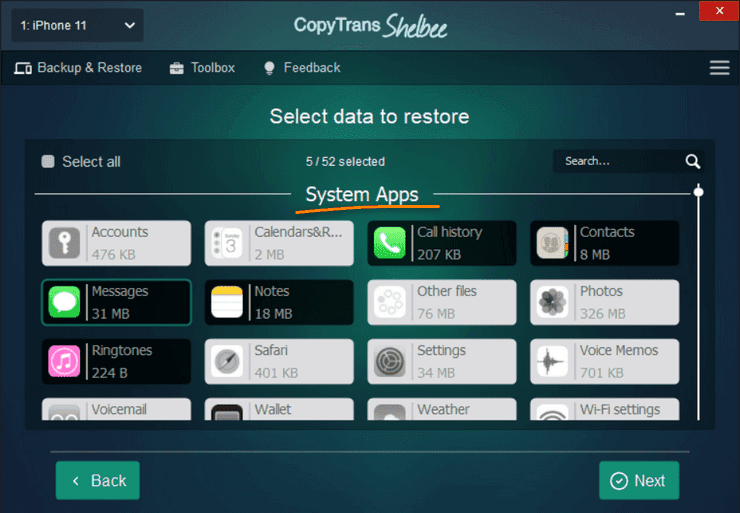This screenshot has height=513, width=740.
Task: Click the Feedback lightbulb icon
Action: (269, 68)
